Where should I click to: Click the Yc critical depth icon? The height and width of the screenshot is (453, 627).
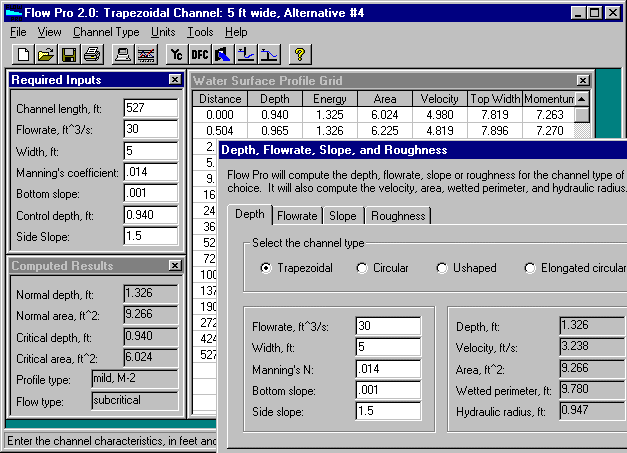pos(176,54)
